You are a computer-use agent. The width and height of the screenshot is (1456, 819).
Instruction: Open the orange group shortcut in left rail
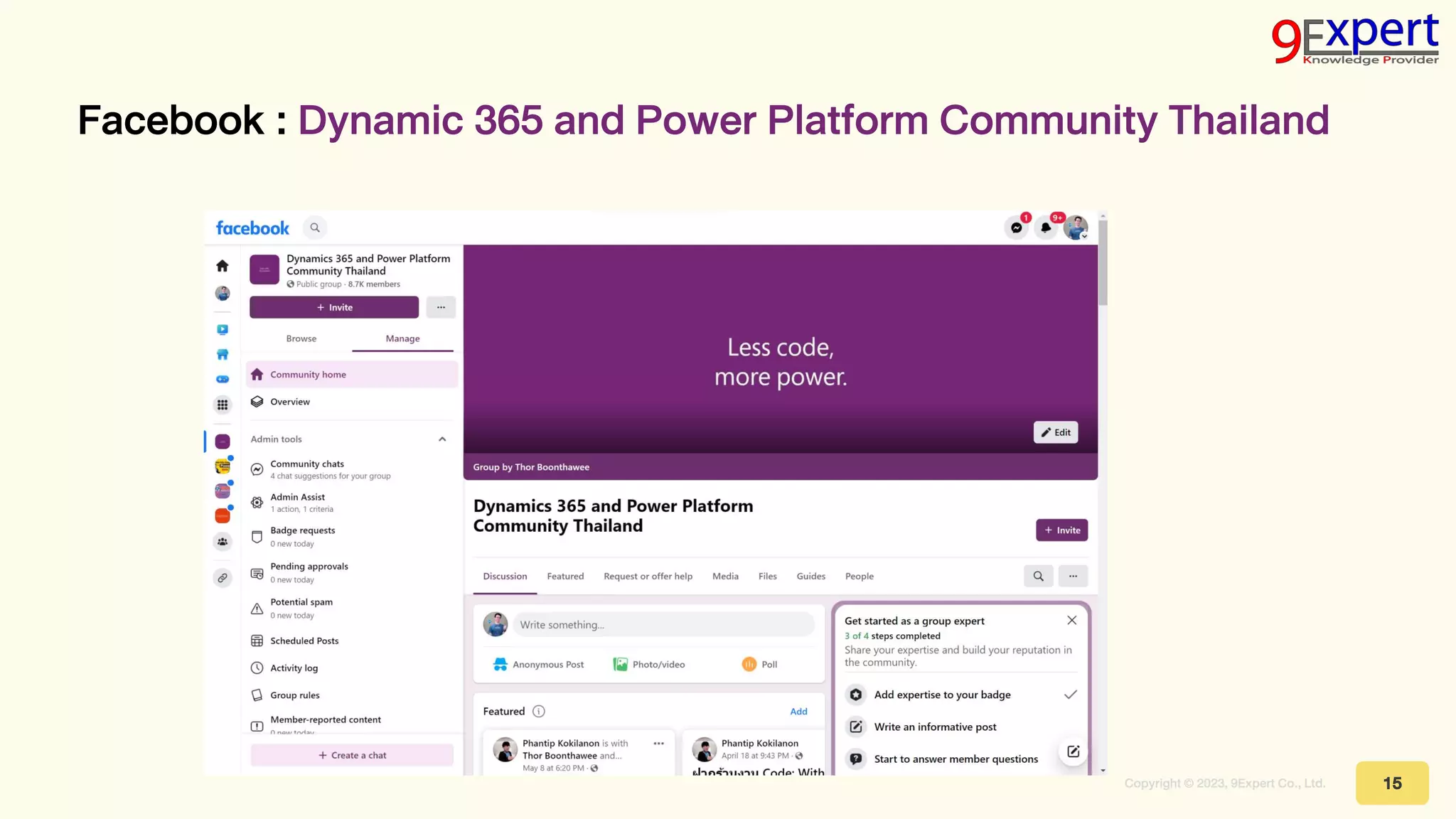coord(223,516)
